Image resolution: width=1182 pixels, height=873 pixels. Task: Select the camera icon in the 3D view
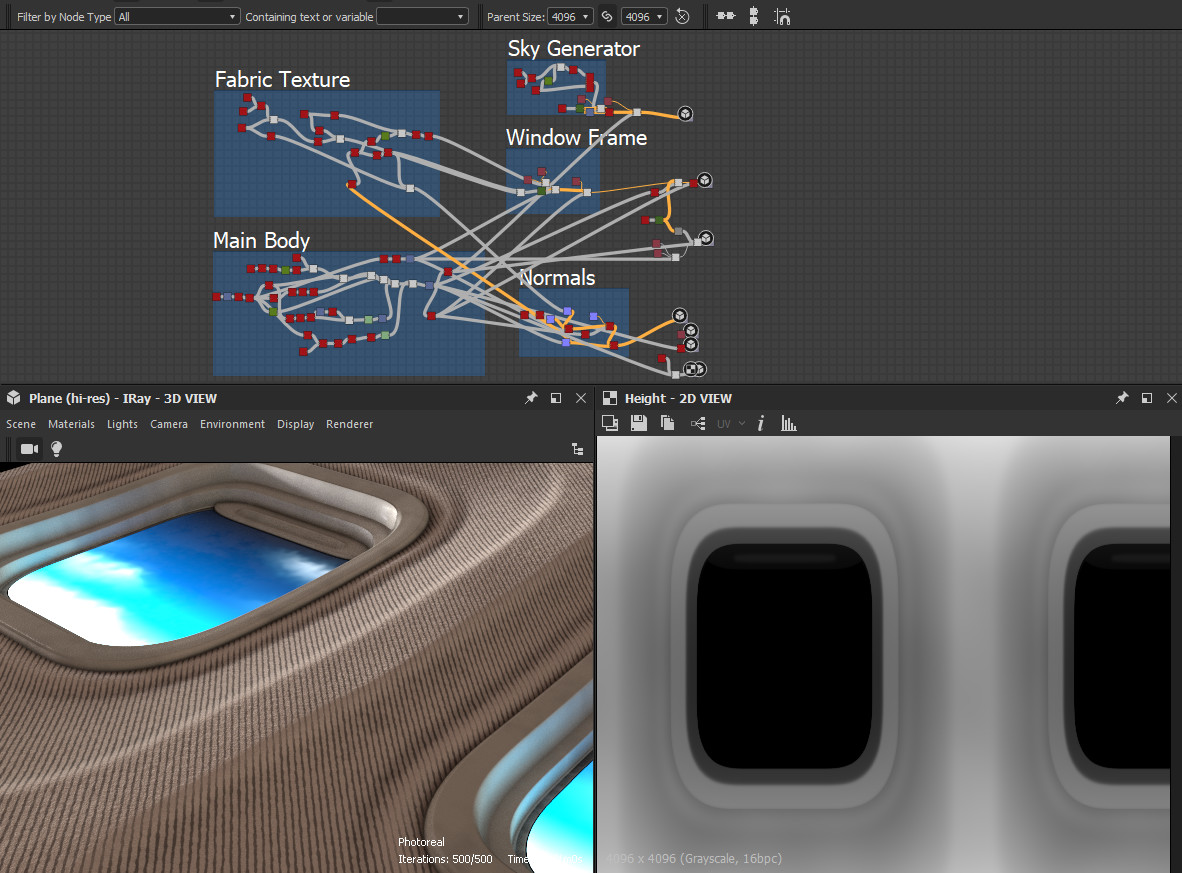coord(29,449)
